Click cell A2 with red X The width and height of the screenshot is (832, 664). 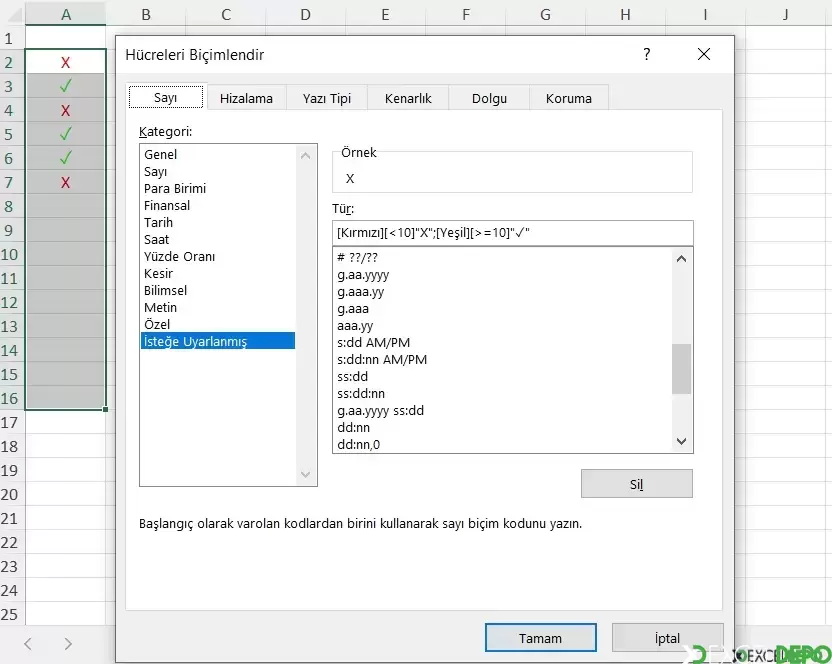tap(65, 62)
